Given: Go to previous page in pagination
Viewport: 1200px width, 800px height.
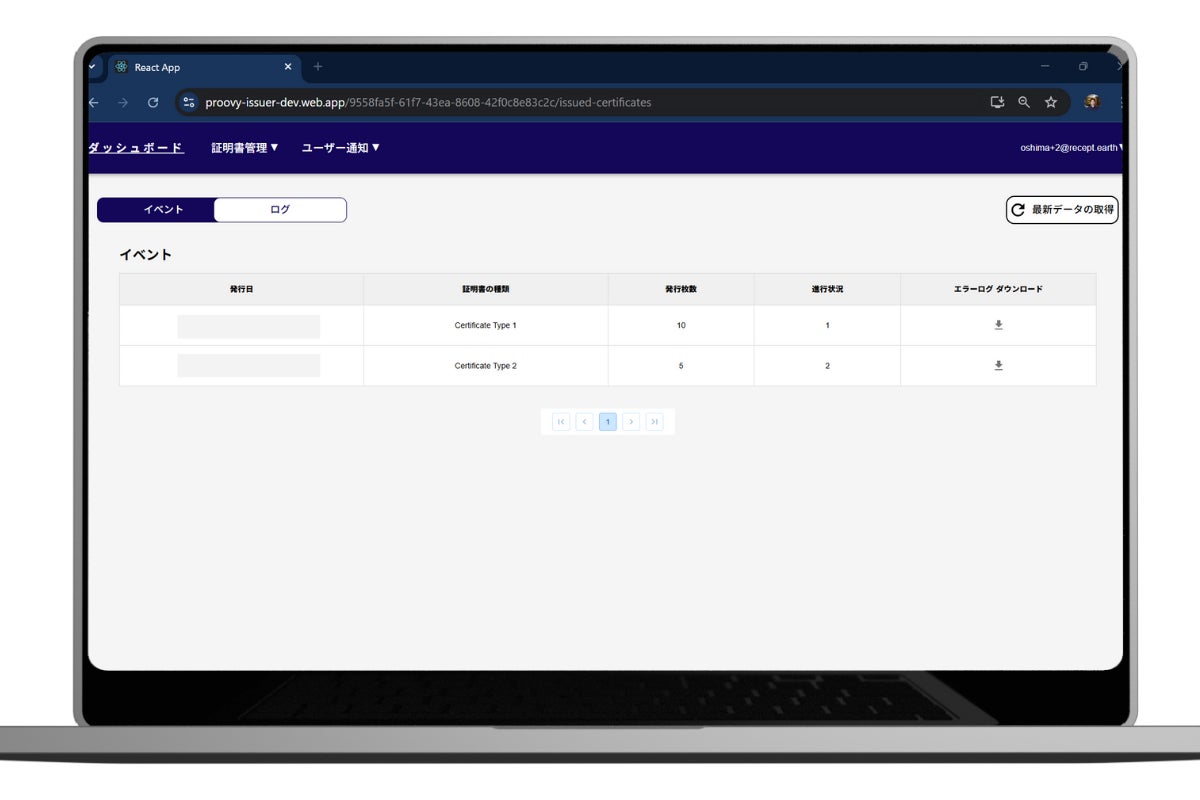Looking at the screenshot, I should 585,422.
